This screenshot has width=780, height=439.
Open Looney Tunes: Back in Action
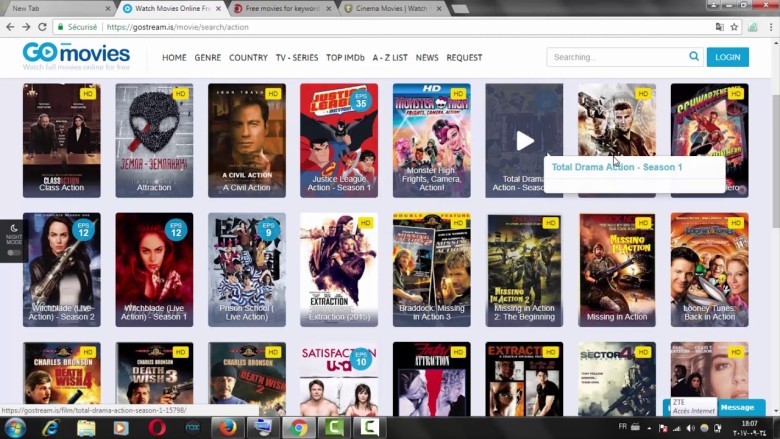[x=709, y=270]
